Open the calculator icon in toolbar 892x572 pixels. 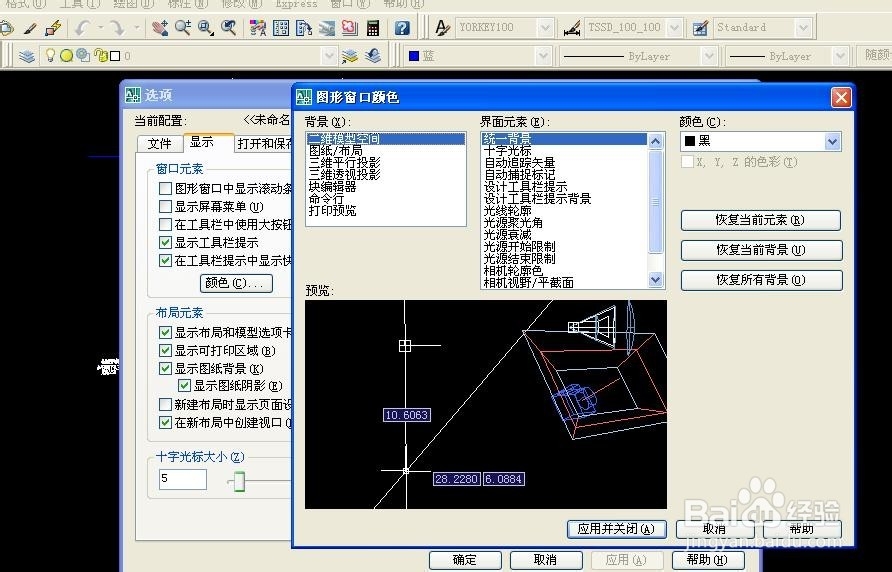coord(373,27)
